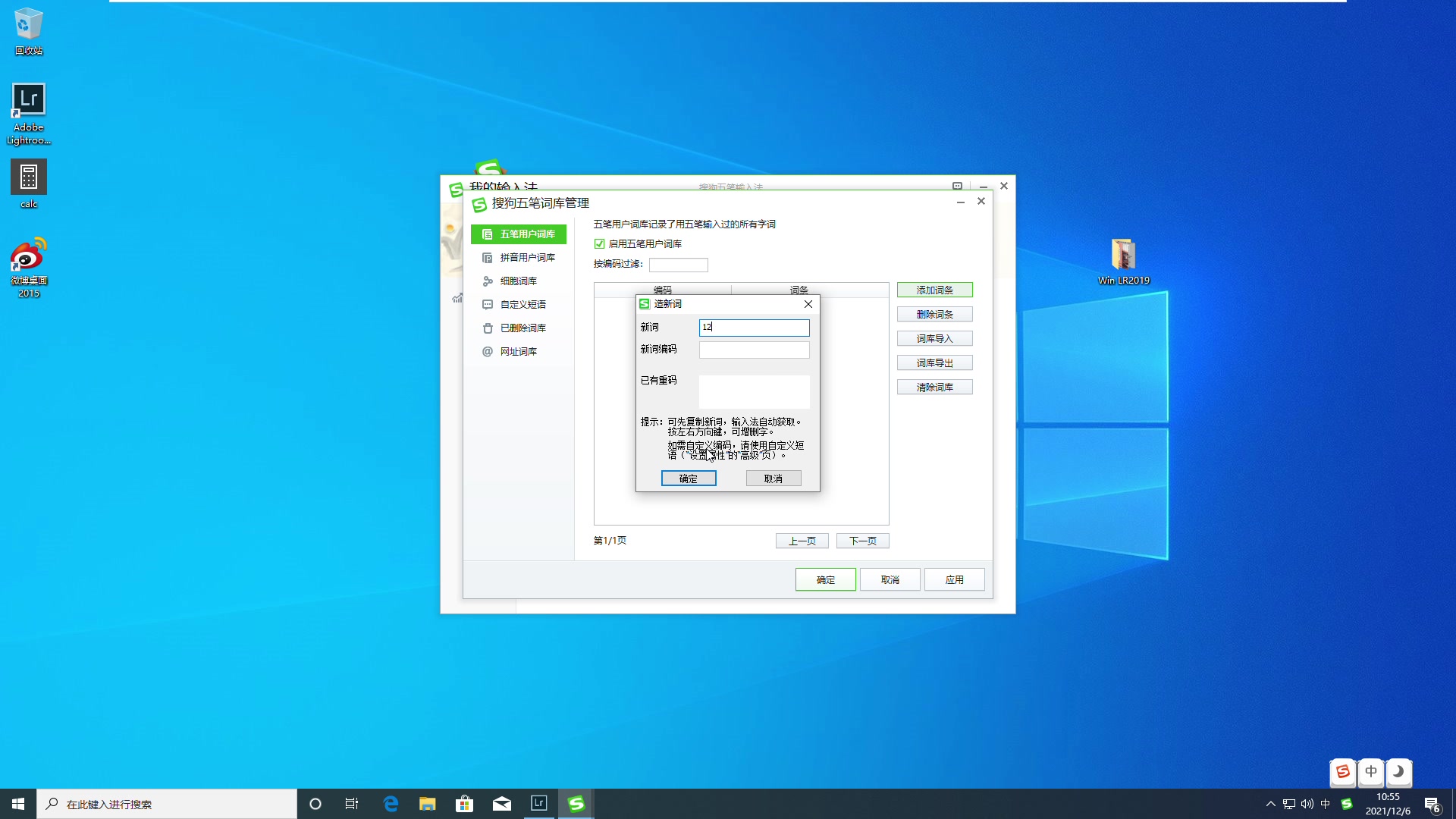The height and width of the screenshot is (819, 1456).
Task: Click feedback icon in 我的输入法 window title
Action: (958, 186)
